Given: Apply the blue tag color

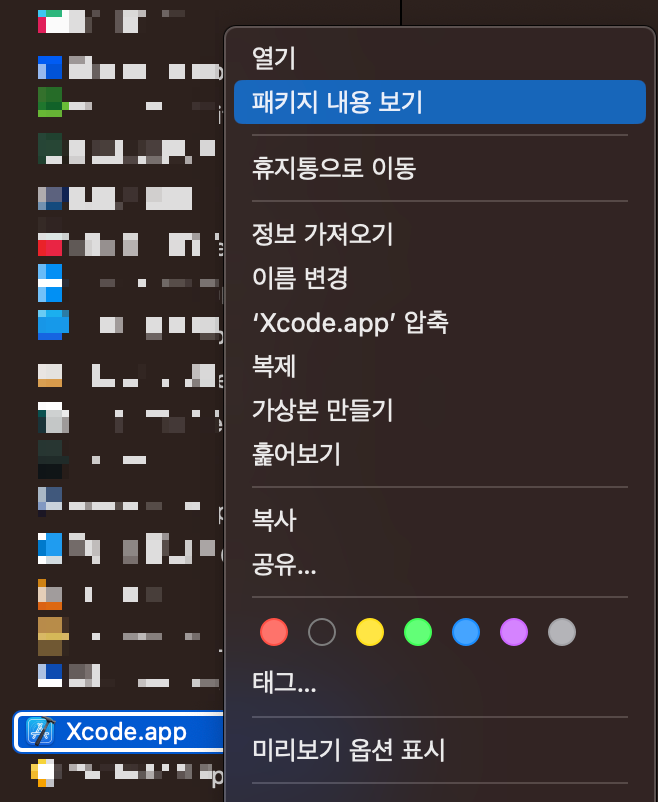Looking at the screenshot, I should 466,632.
